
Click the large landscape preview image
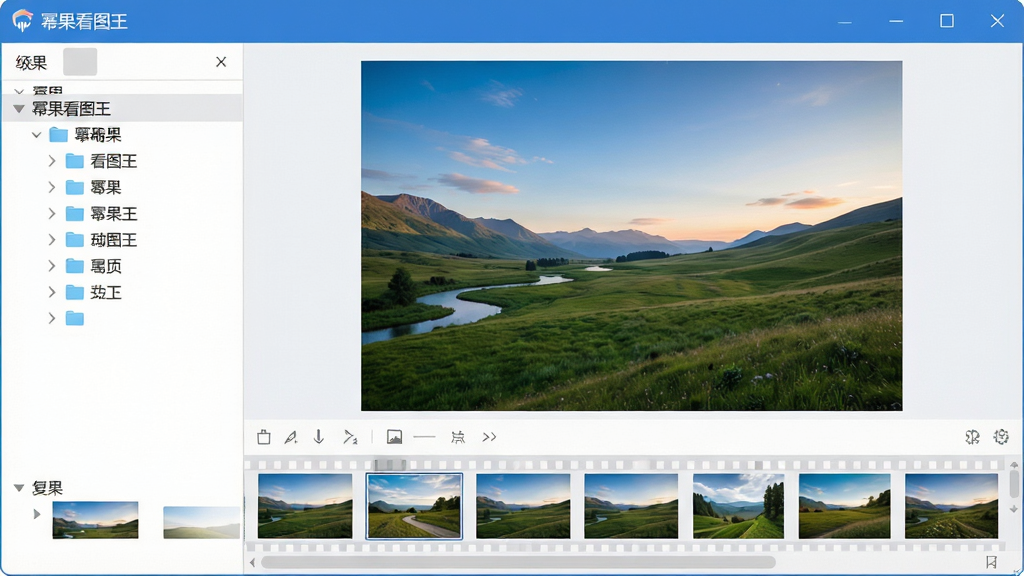click(x=632, y=236)
